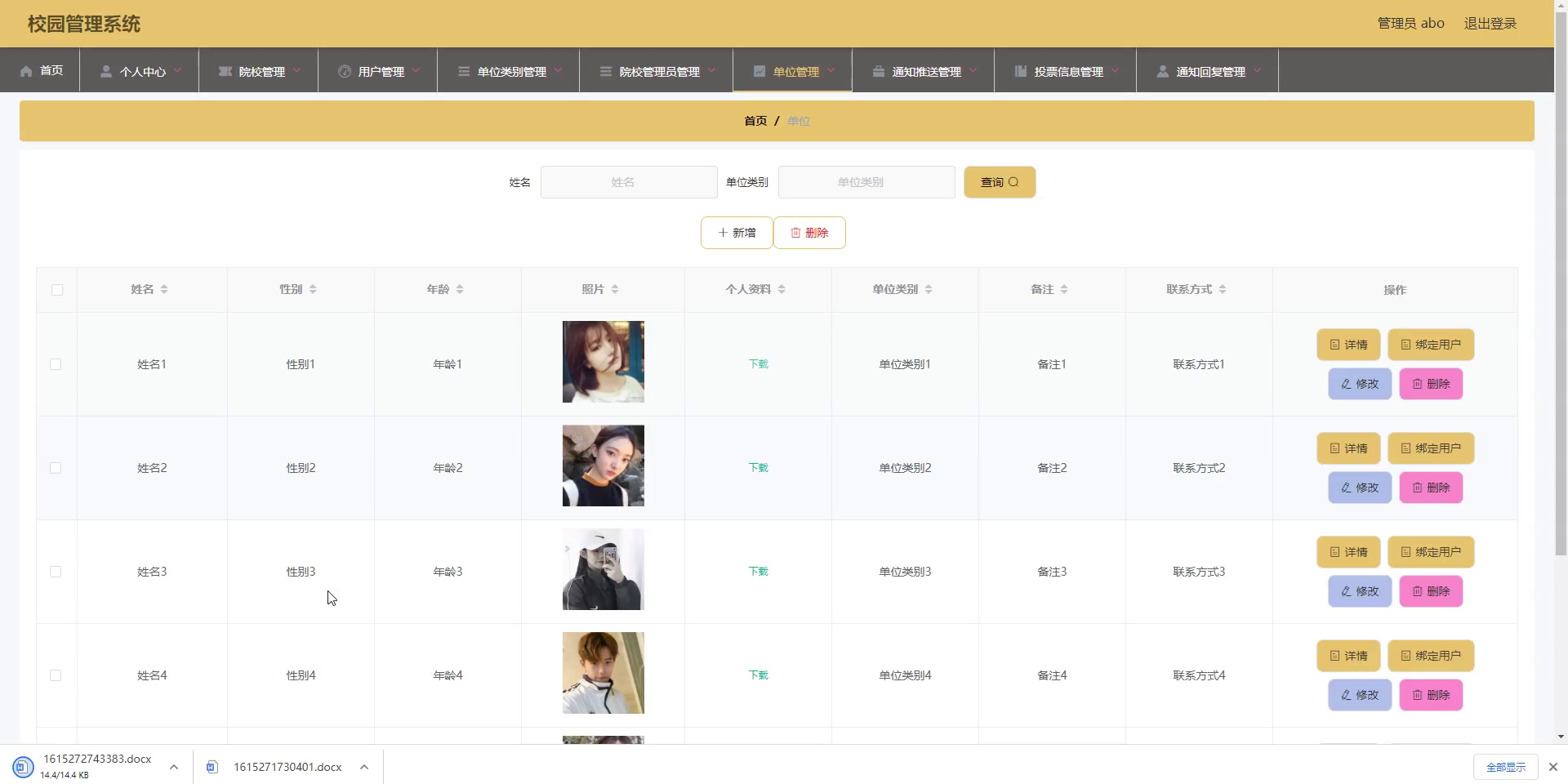Focus the 单位类别 search input field

tap(866, 182)
